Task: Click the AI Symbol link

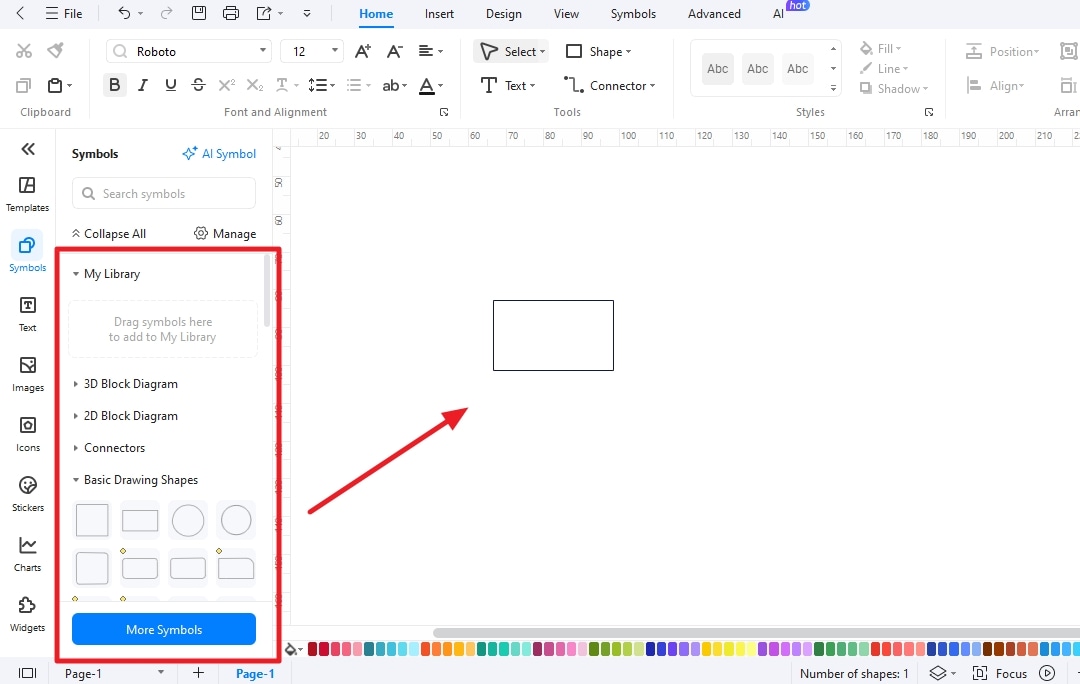Action: click(219, 154)
